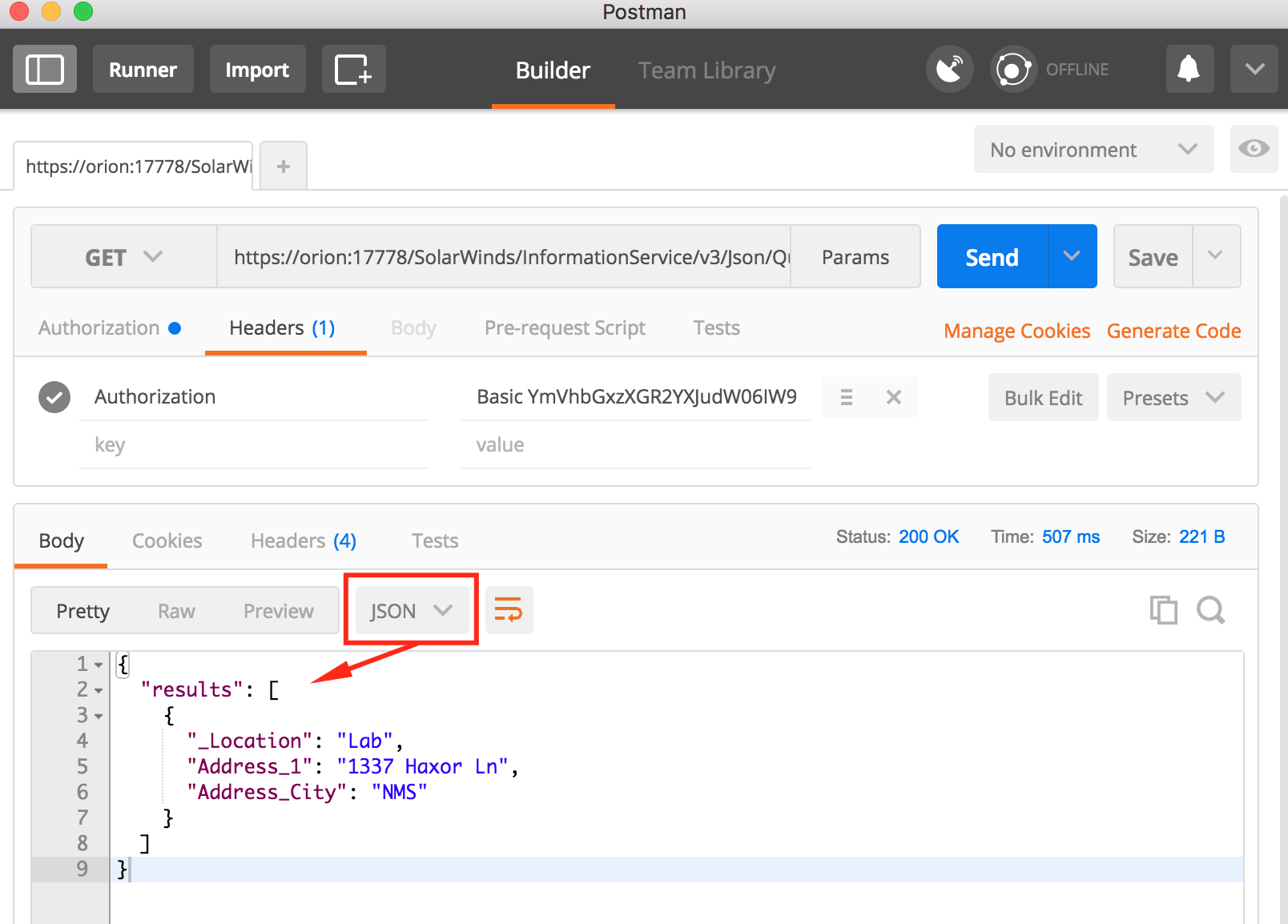Copy the response using the copy icon
The image size is (1288, 924).
click(x=1164, y=609)
